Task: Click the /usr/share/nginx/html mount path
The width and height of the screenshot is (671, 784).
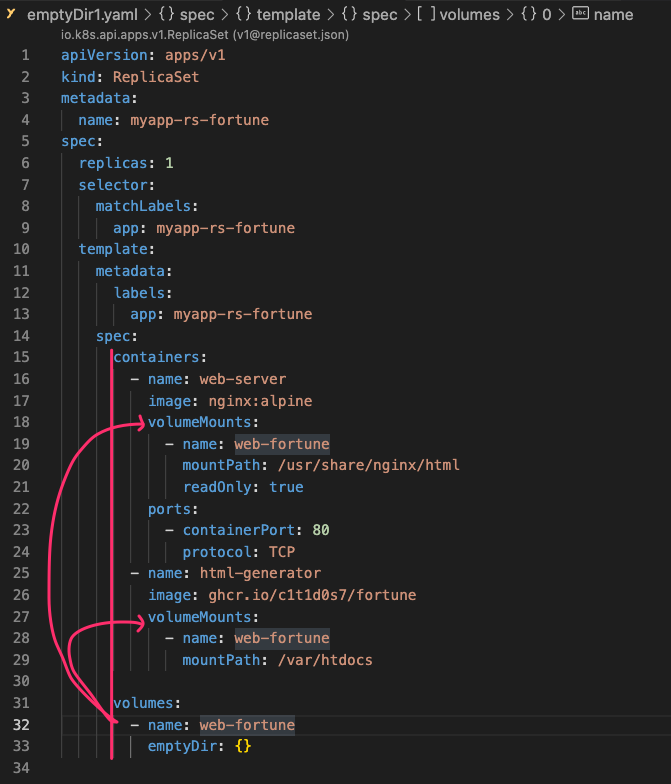Action: [369, 465]
